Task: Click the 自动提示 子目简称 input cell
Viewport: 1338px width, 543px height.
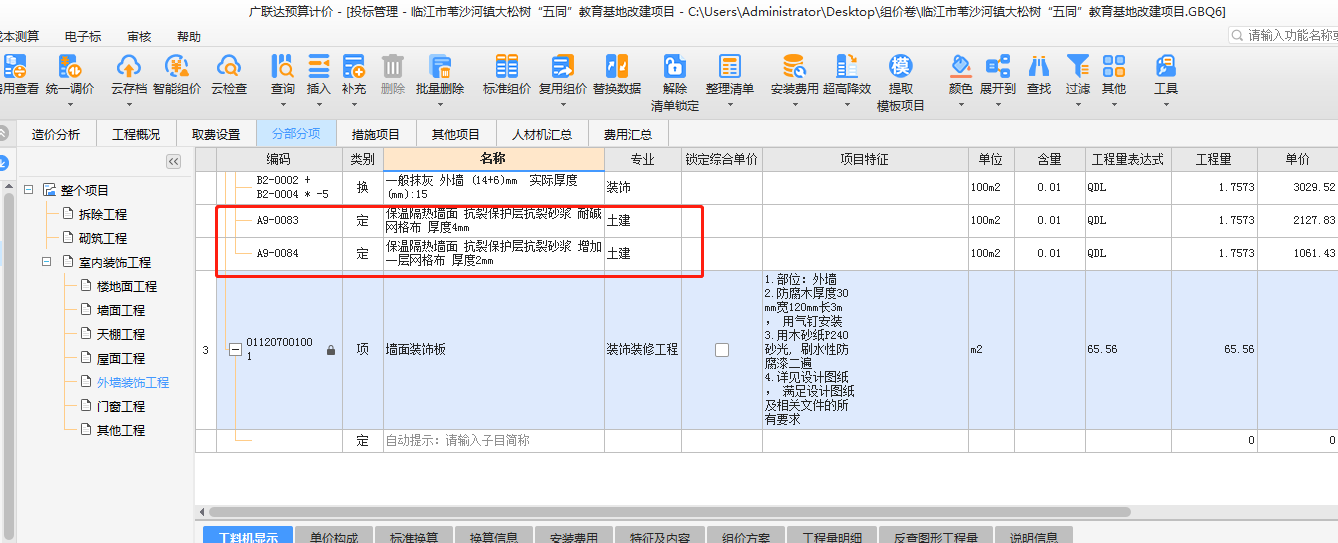Action: tap(493, 440)
